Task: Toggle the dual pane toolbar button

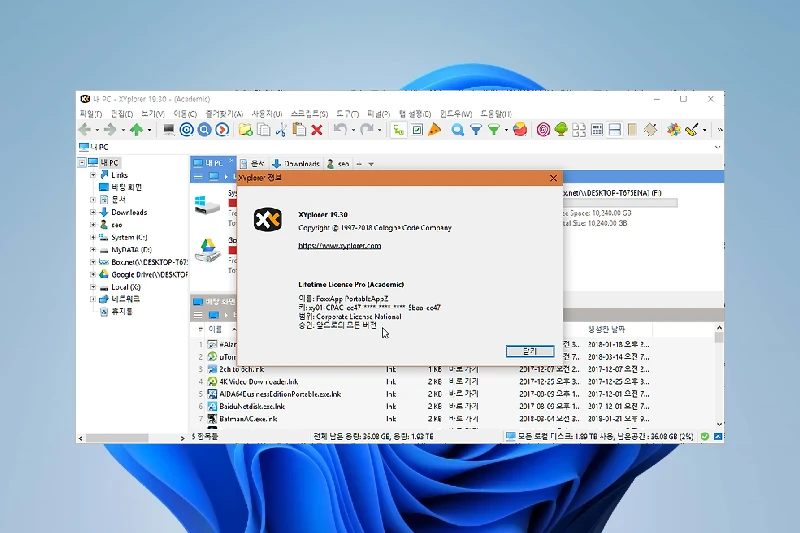Action: (x=615, y=130)
